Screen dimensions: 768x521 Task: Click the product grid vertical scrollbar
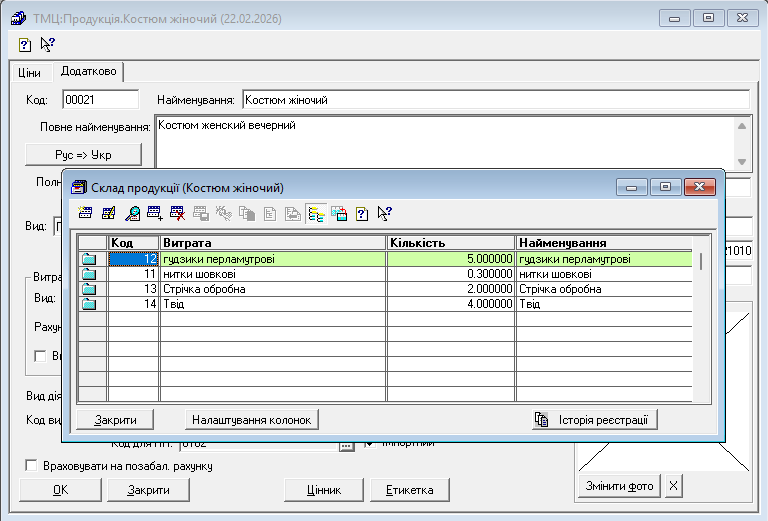point(701,320)
